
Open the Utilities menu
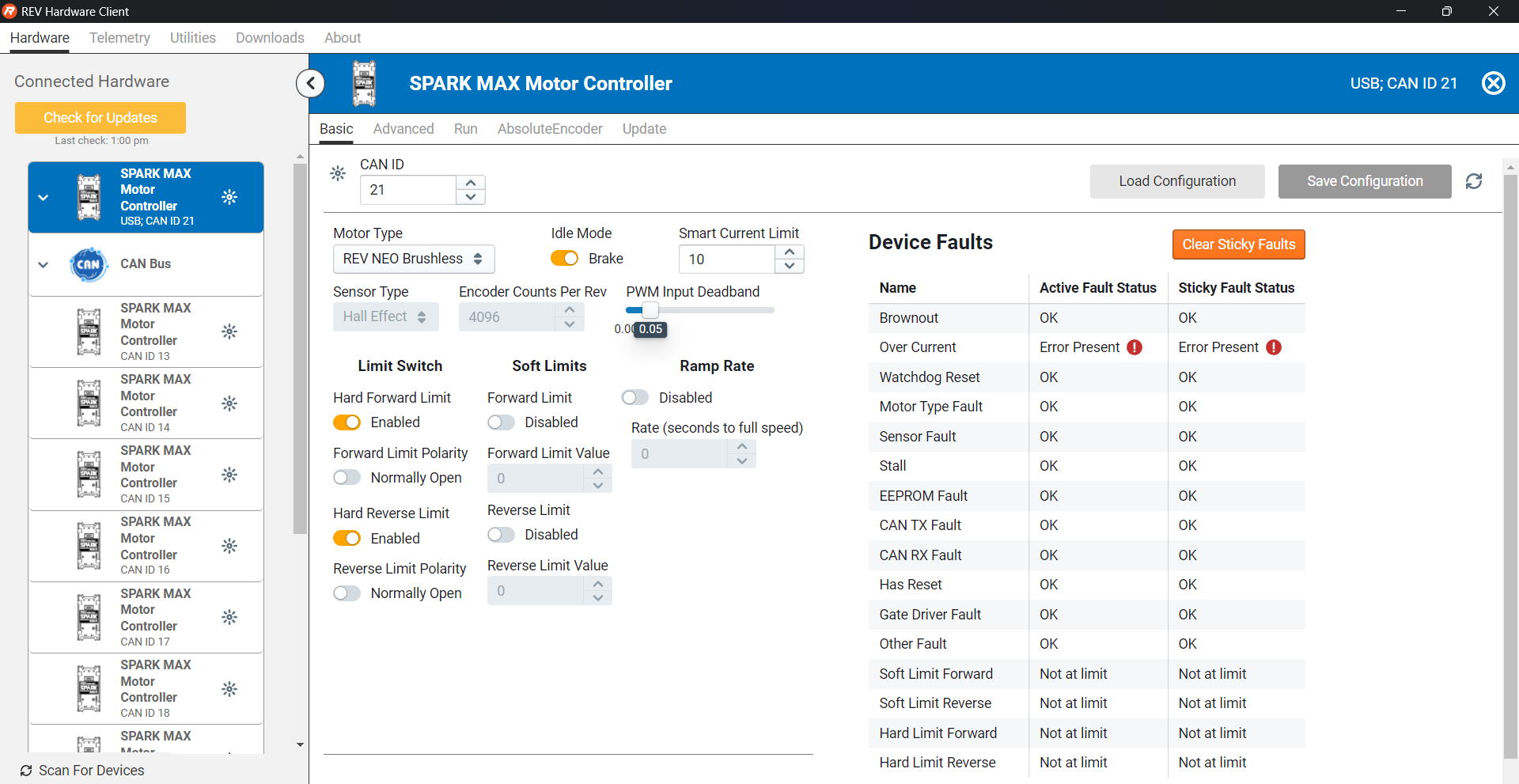pyautogui.click(x=193, y=38)
